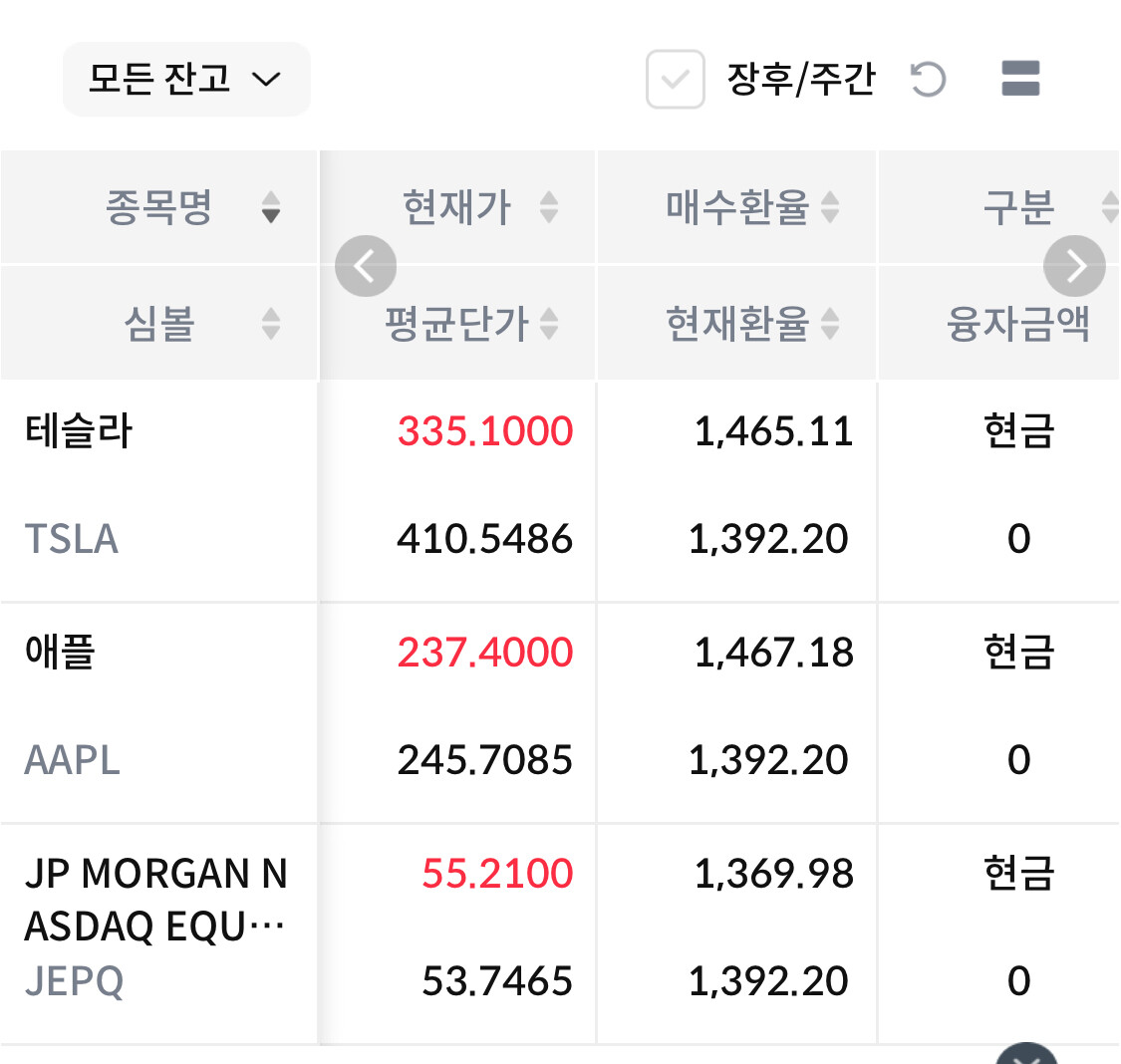Image resolution: width=1121 pixels, height=1064 pixels.
Task: Click the TSLA ticker symbol
Action: [x=72, y=539]
